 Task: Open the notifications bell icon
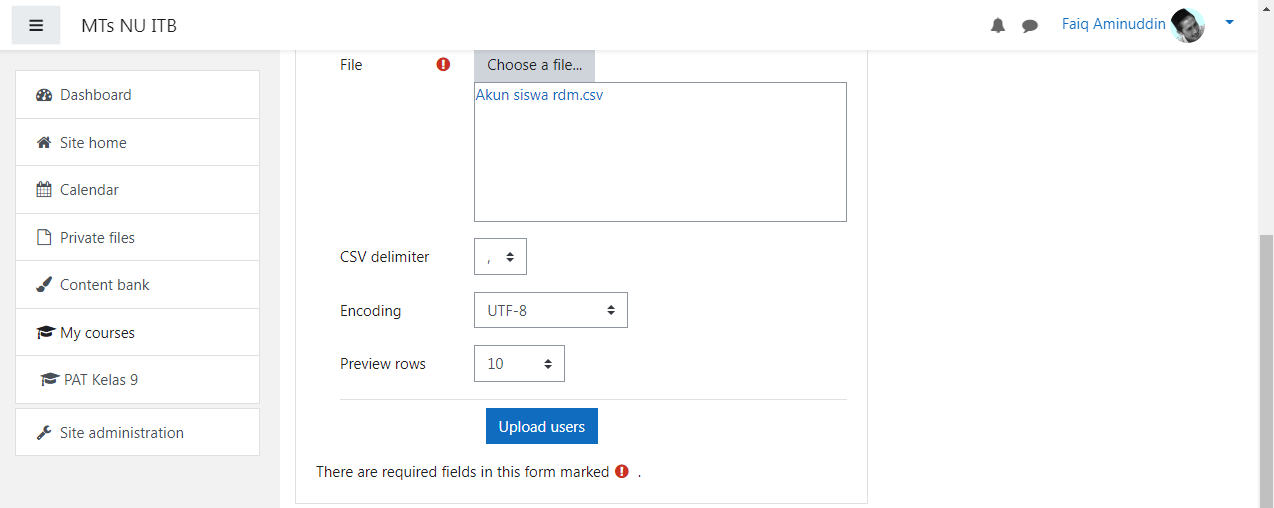point(998,26)
